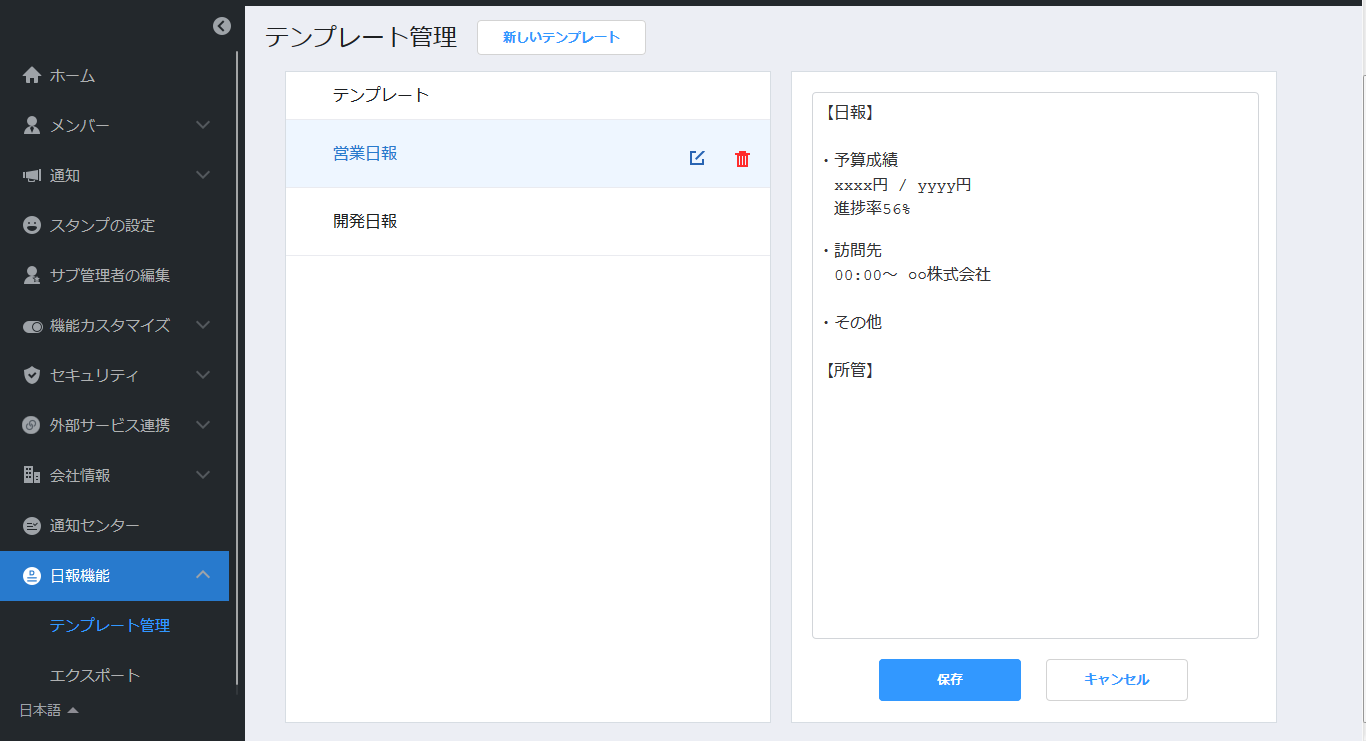Click the ・訪問先 line in editor
This screenshot has width=1366, height=744.
(852, 250)
